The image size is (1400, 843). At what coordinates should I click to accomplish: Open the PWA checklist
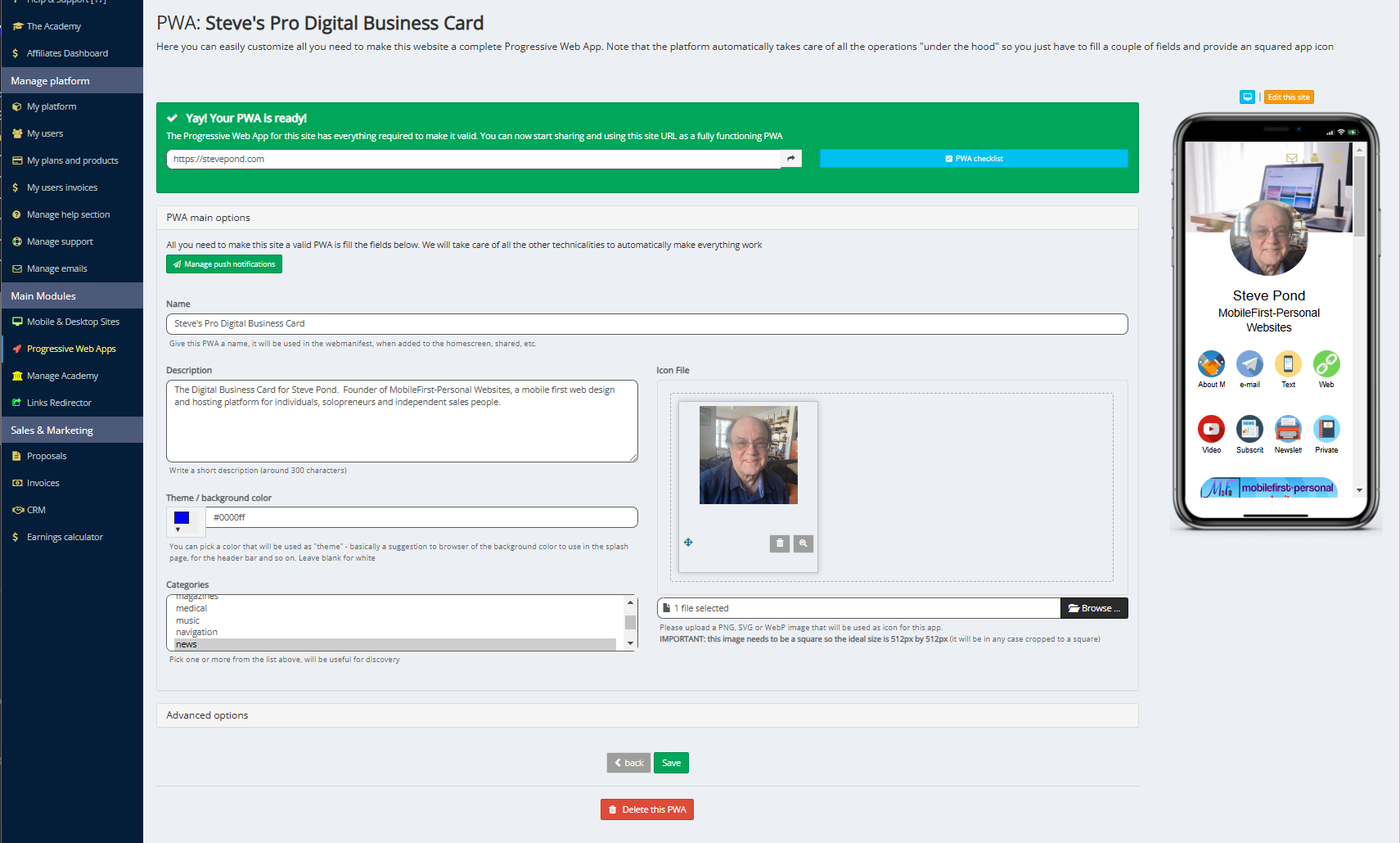coord(973,158)
